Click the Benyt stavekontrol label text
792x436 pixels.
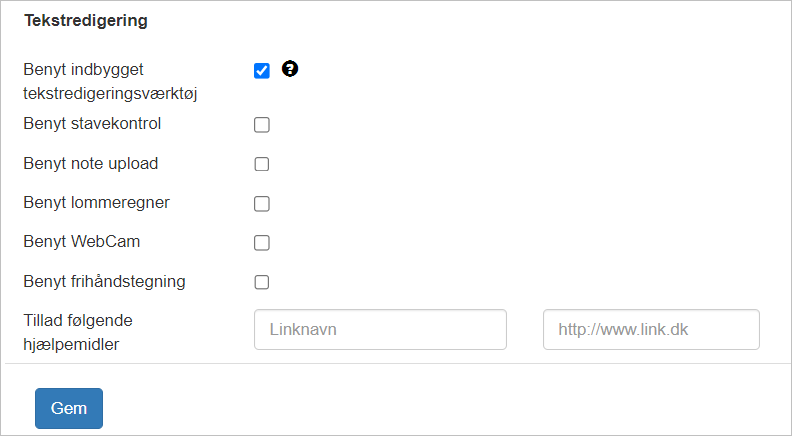point(92,123)
